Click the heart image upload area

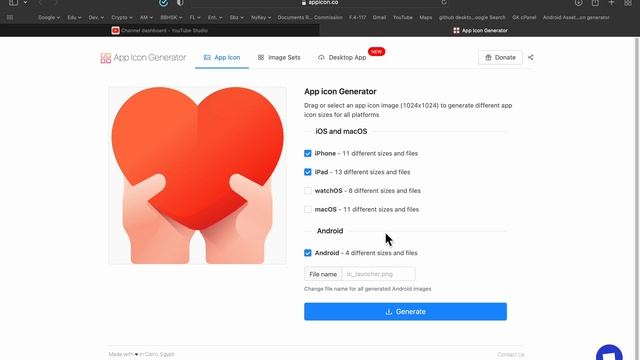(198, 176)
